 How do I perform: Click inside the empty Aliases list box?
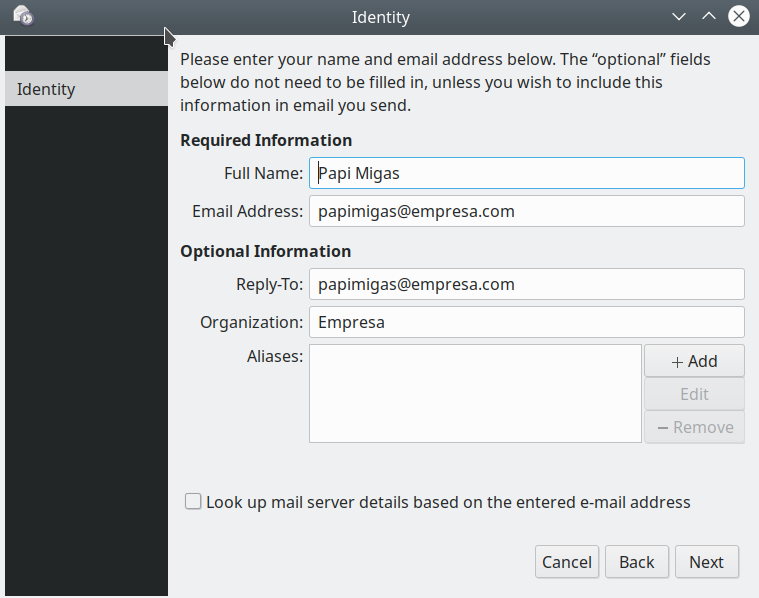pyautogui.click(x=475, y=393)
